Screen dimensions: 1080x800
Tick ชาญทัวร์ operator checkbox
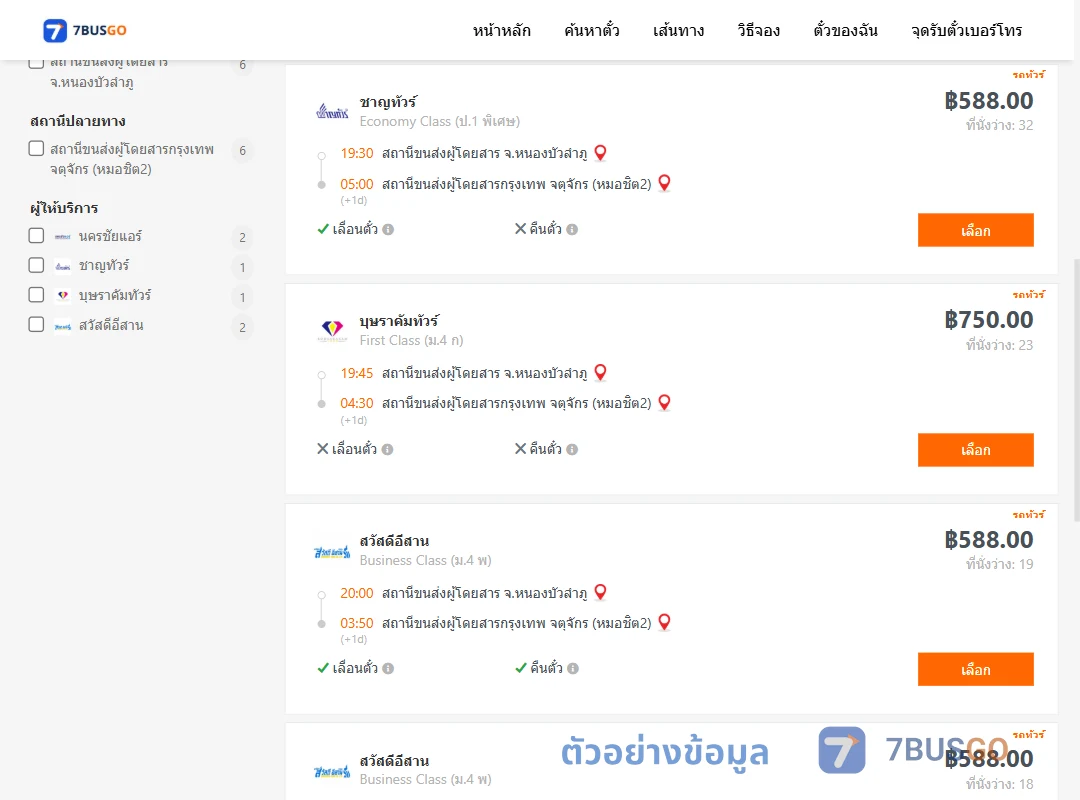click(37, 265)
